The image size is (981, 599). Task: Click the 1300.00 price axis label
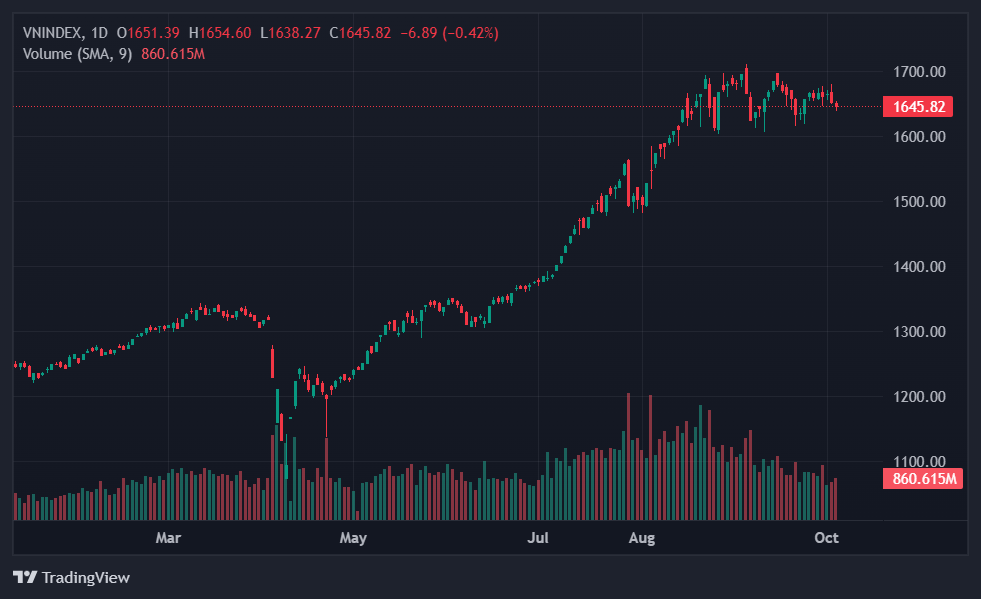coord(920,332)
